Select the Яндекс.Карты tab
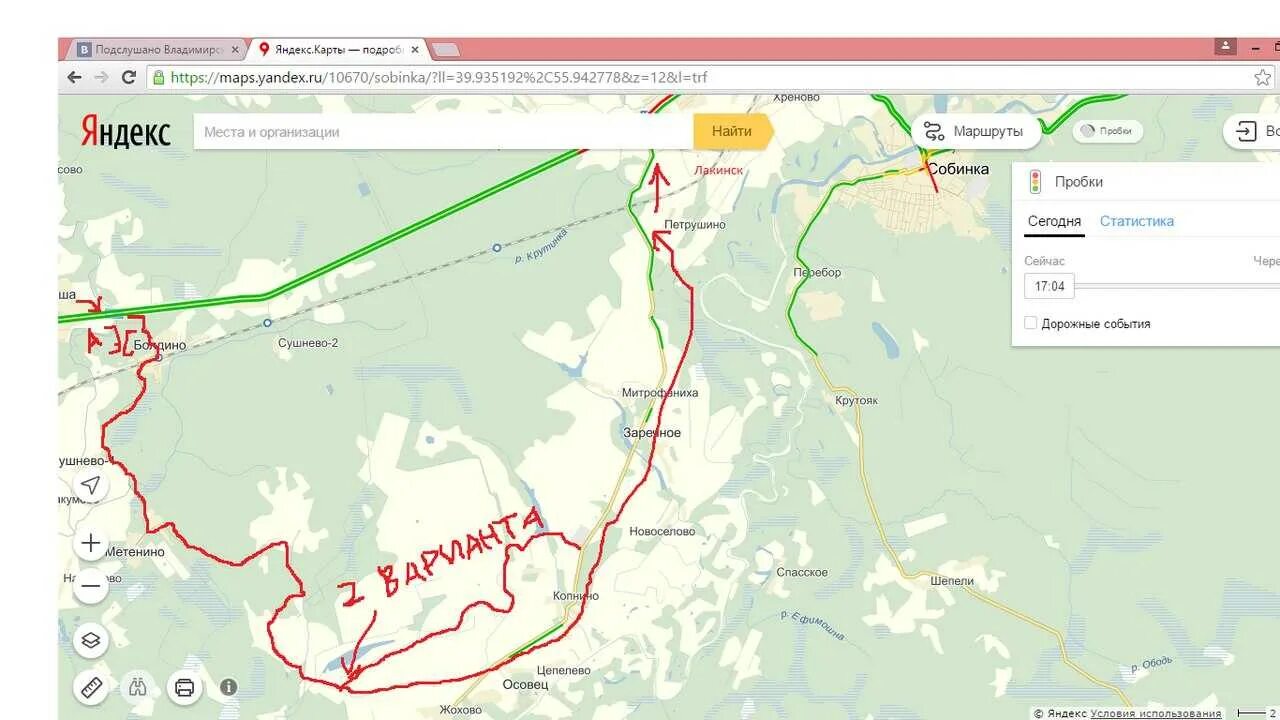 [x=340, y=49]
